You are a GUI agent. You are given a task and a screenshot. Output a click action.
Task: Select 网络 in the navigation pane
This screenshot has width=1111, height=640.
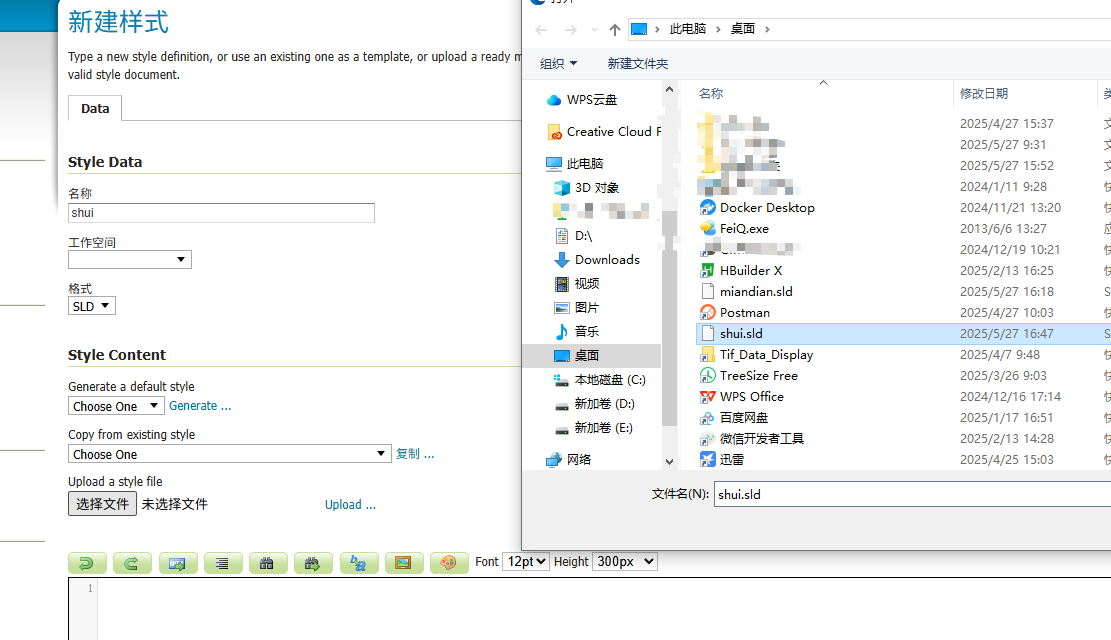click(x=569, y=460)
